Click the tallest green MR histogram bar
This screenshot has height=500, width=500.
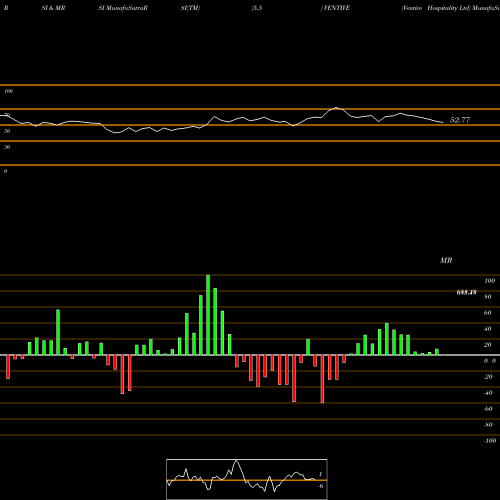tap(208, 315)
